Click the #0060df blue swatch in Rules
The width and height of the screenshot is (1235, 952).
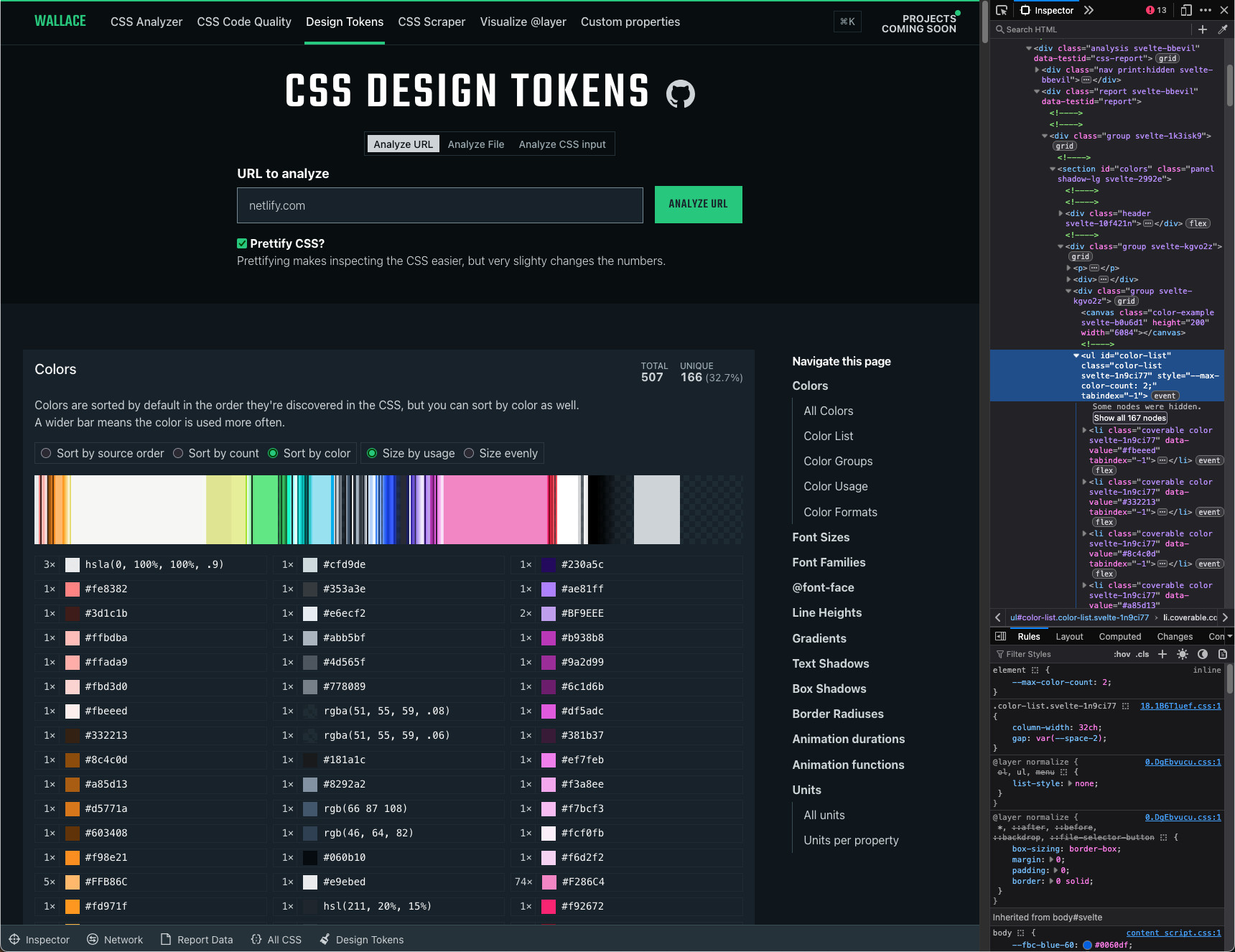(1087, 945)
